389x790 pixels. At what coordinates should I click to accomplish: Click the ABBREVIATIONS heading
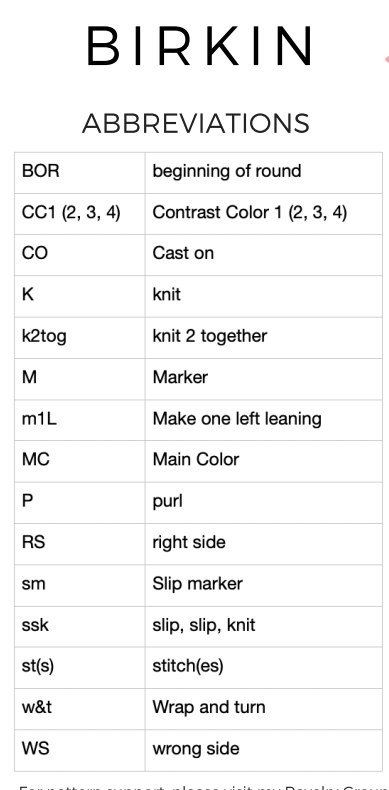click(196, 123)
